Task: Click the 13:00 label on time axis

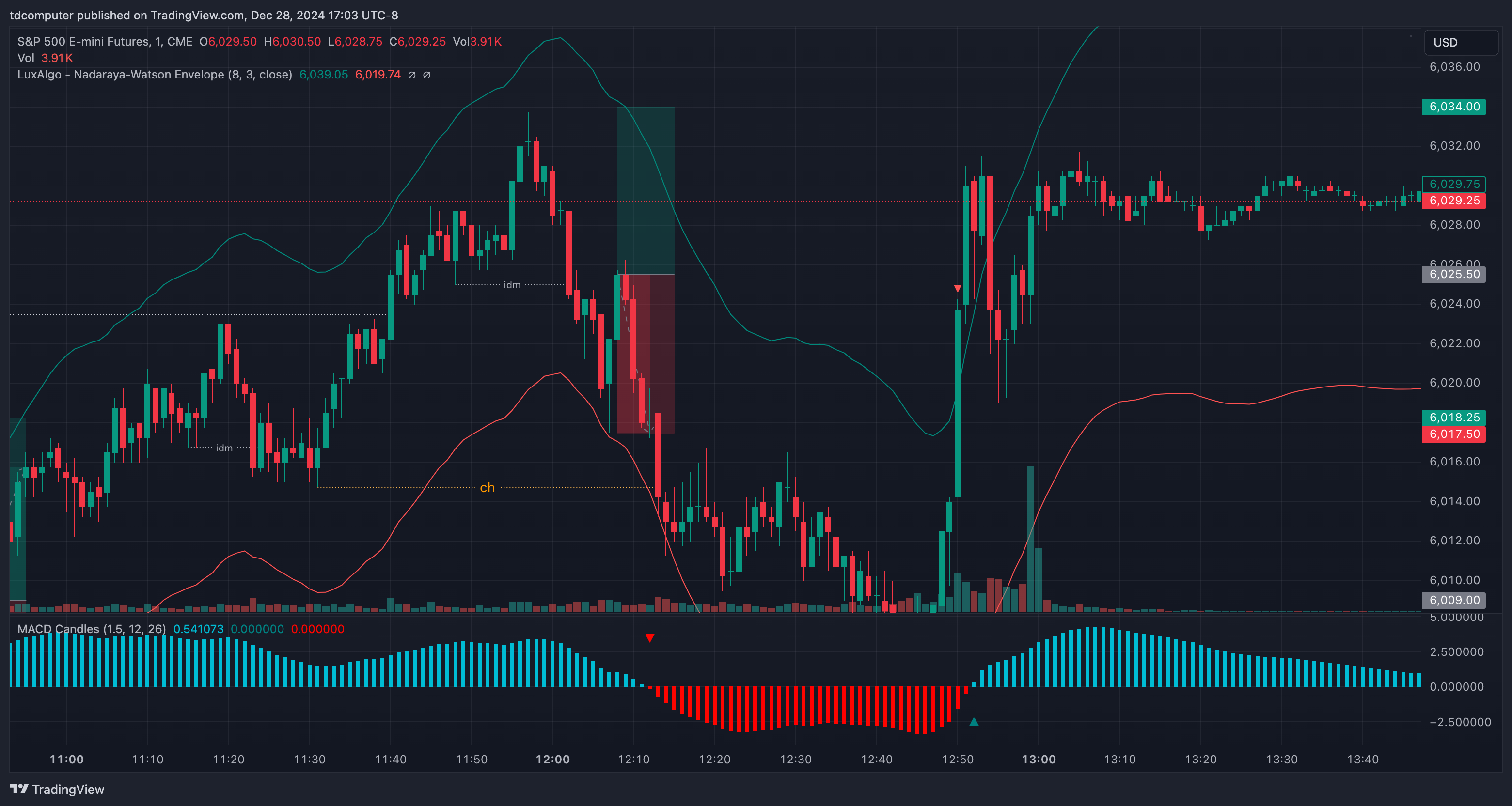Action: 1039,759
